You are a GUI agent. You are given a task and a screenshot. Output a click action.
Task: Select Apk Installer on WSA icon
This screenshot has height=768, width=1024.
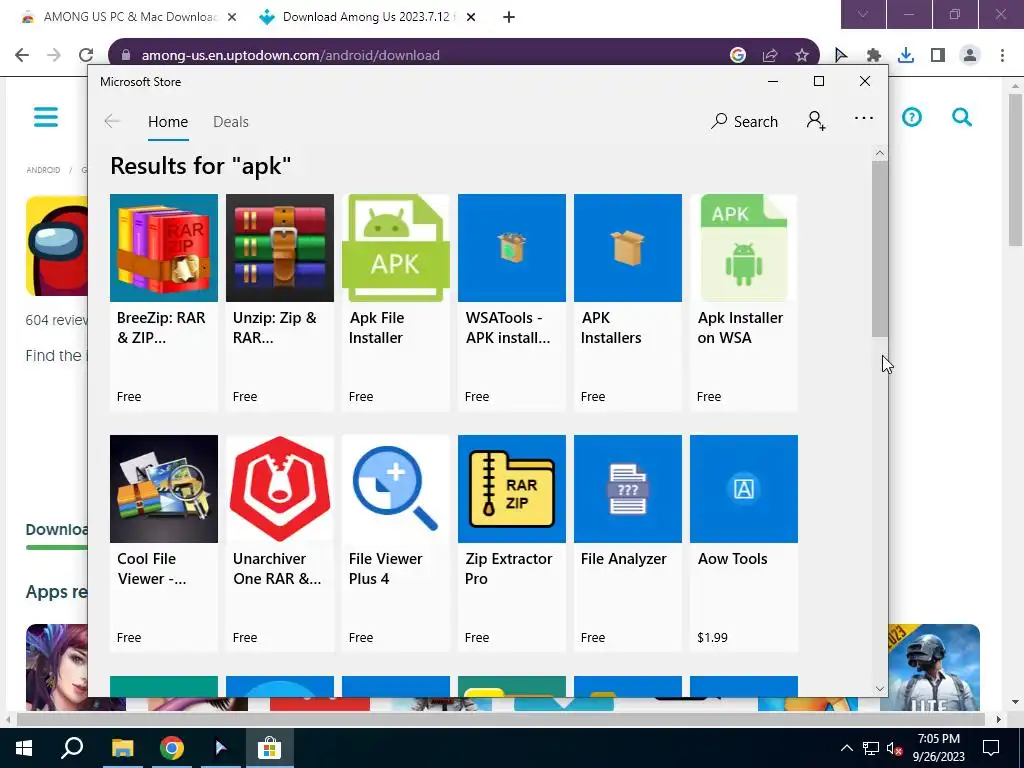tap(744, 248)
